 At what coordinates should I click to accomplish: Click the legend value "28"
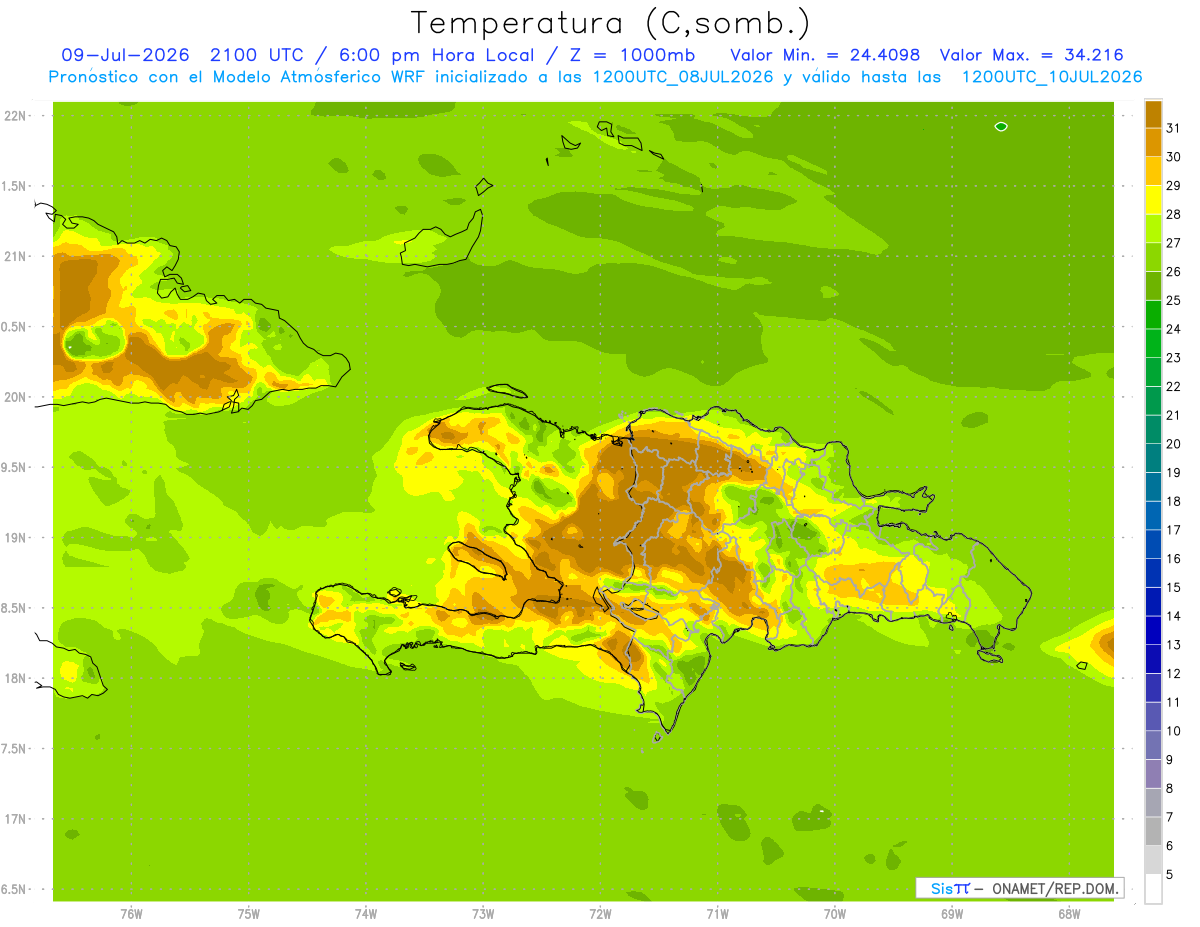click(x=1173, y=214)
